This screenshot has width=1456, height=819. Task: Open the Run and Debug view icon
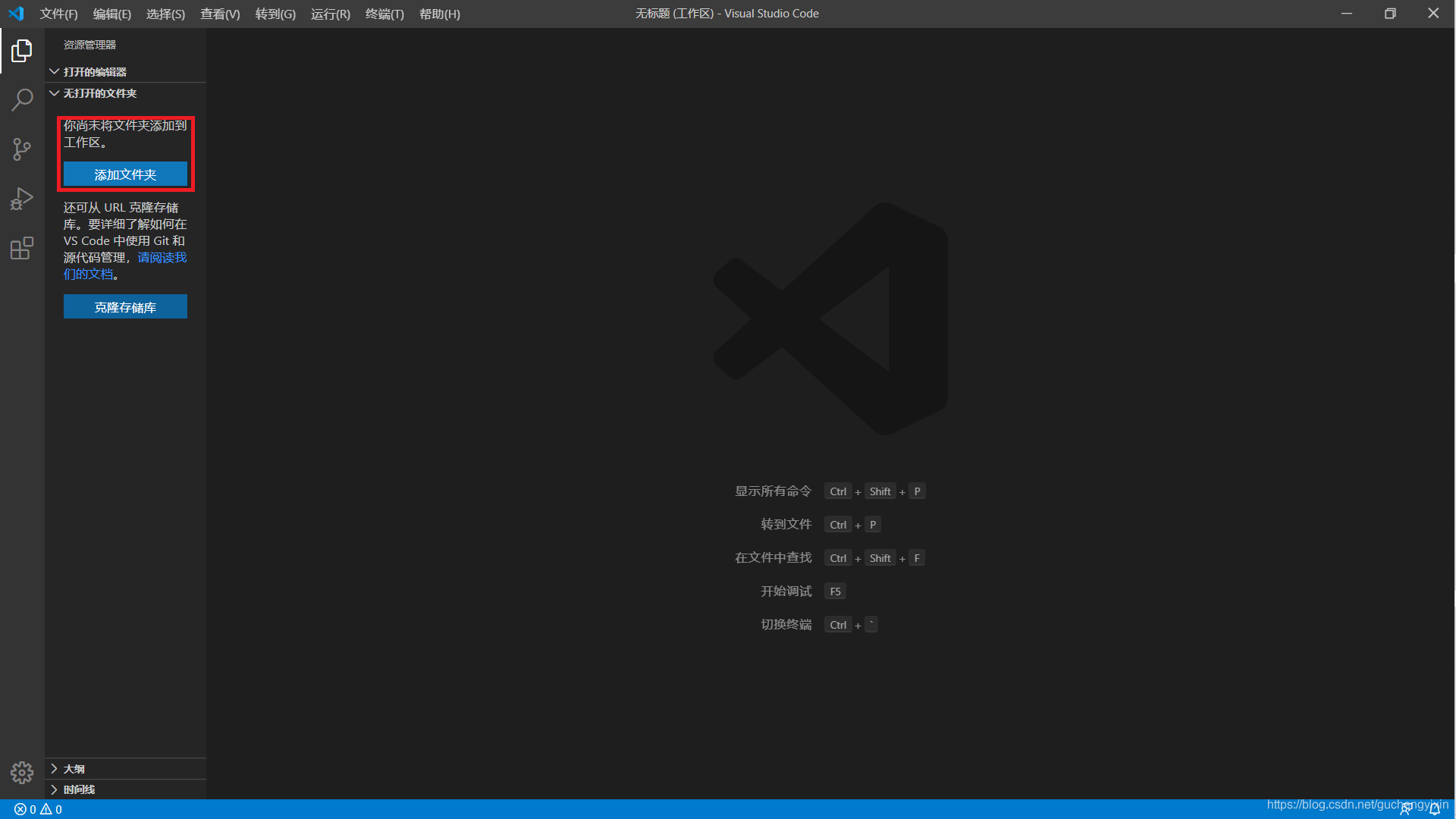pyautogui.click(x=22, y=199)
